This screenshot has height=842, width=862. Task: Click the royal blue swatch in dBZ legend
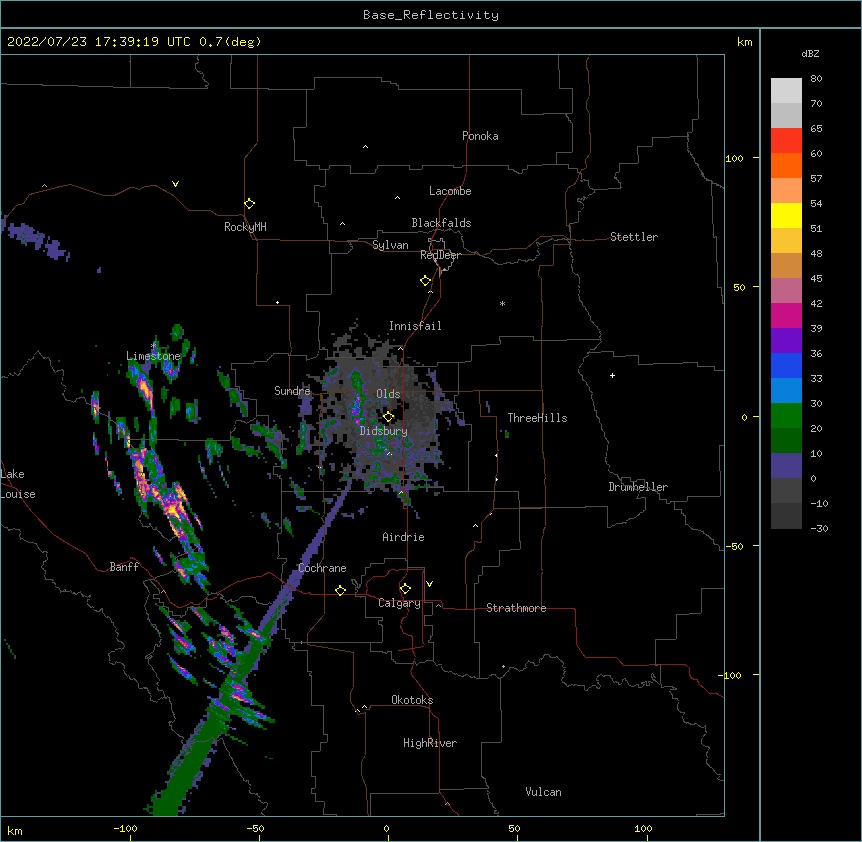coord(786,365)
